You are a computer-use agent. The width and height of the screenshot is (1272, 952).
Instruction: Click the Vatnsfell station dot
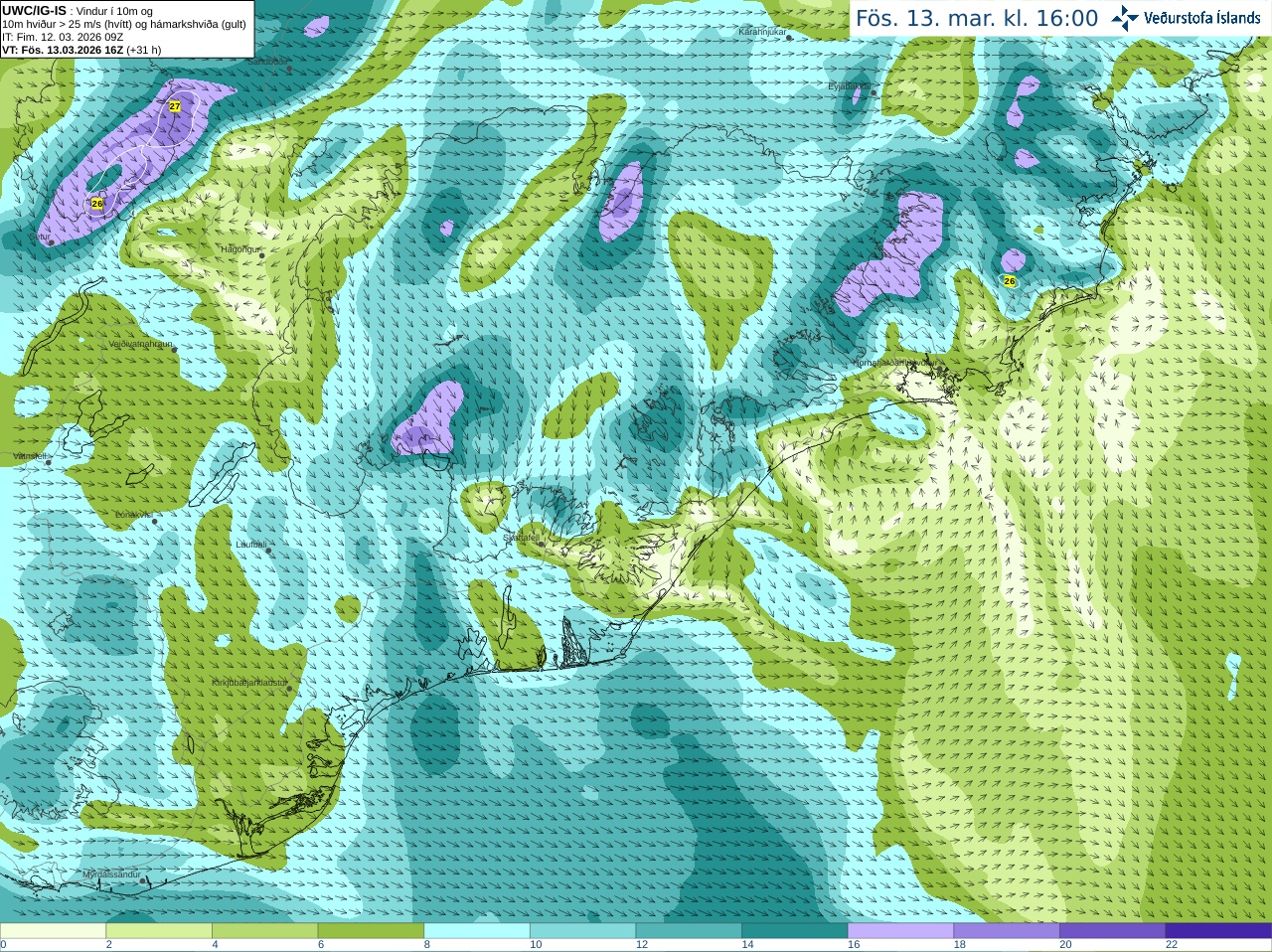[x=50, y=462]
